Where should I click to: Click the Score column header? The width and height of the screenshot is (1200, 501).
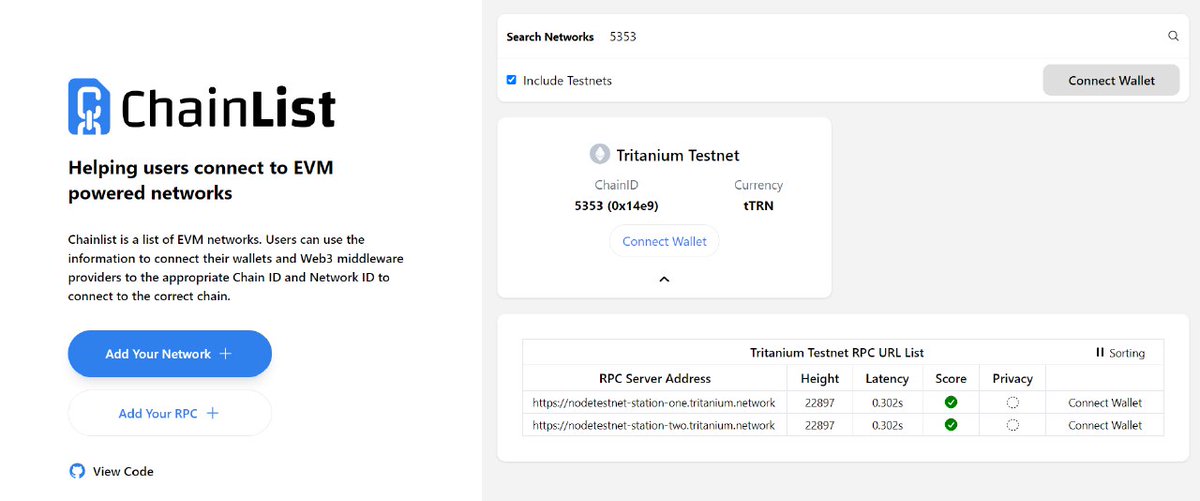point(951,378)
